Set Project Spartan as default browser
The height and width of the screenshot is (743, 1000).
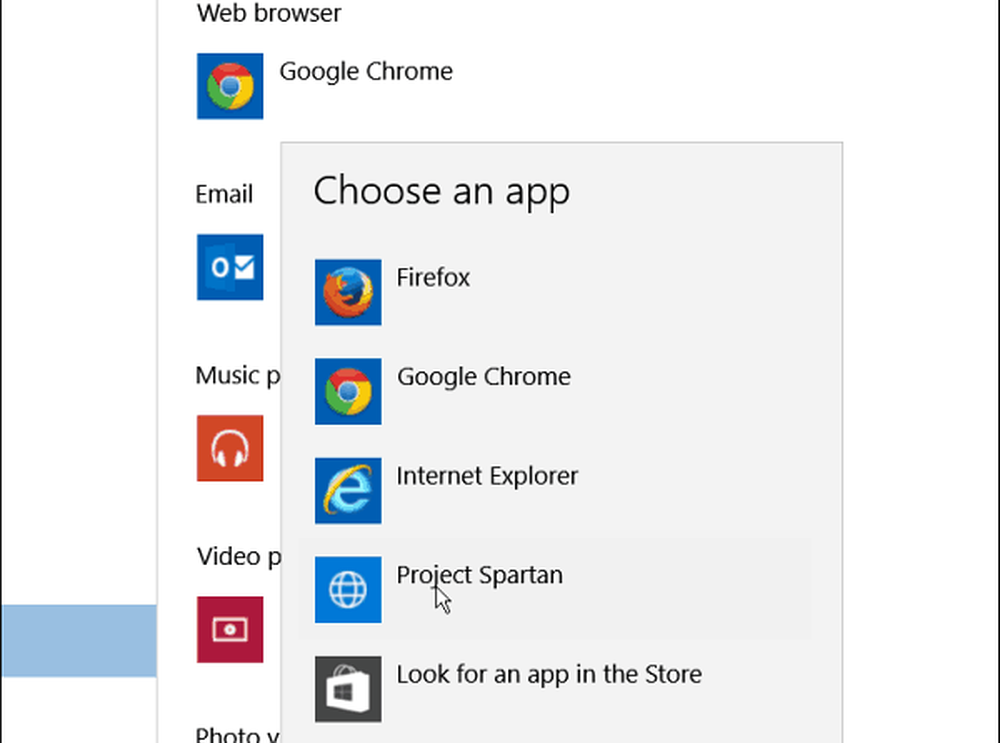pos(479,575)
